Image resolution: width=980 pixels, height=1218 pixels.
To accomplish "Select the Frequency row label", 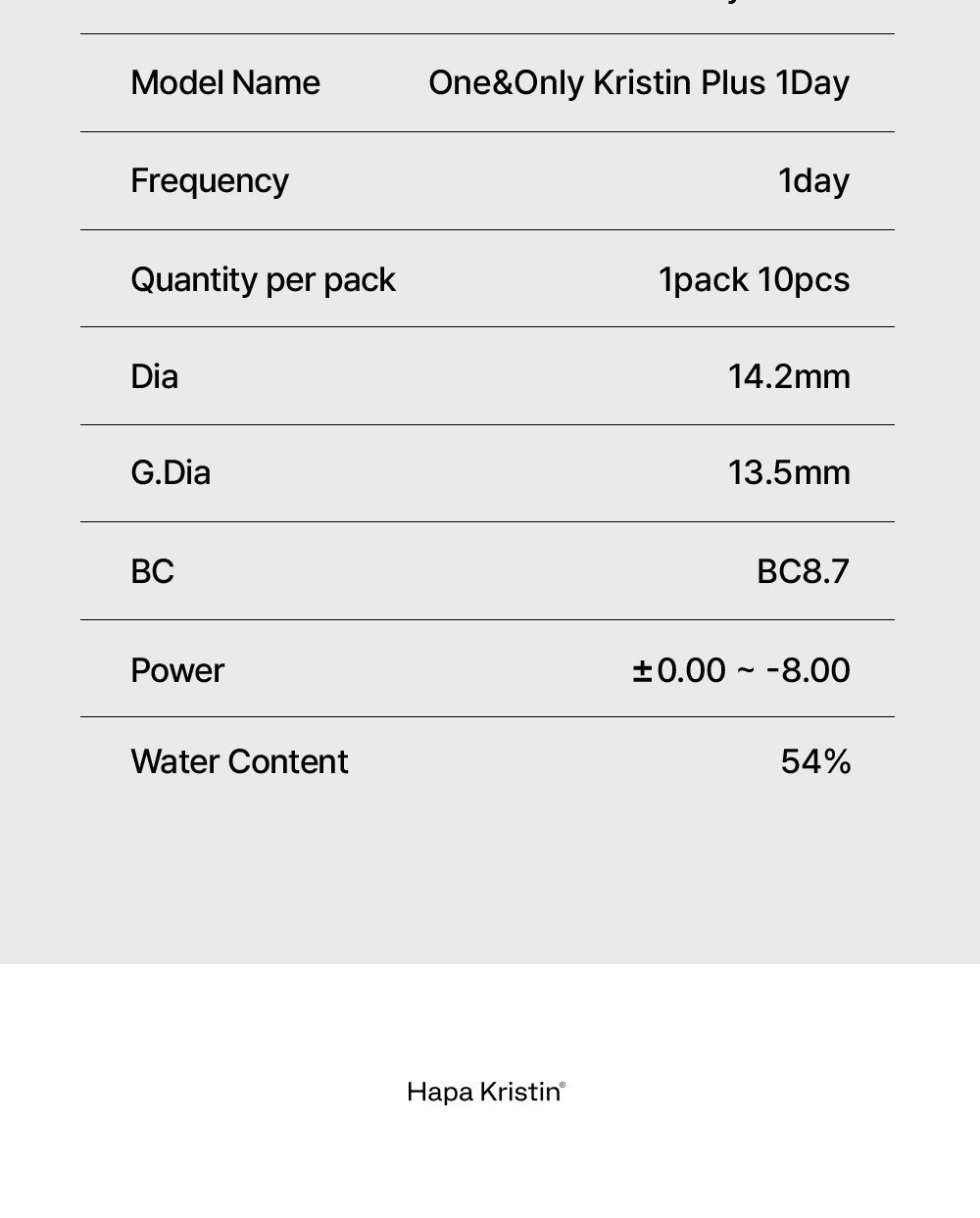I will (210, 180).
